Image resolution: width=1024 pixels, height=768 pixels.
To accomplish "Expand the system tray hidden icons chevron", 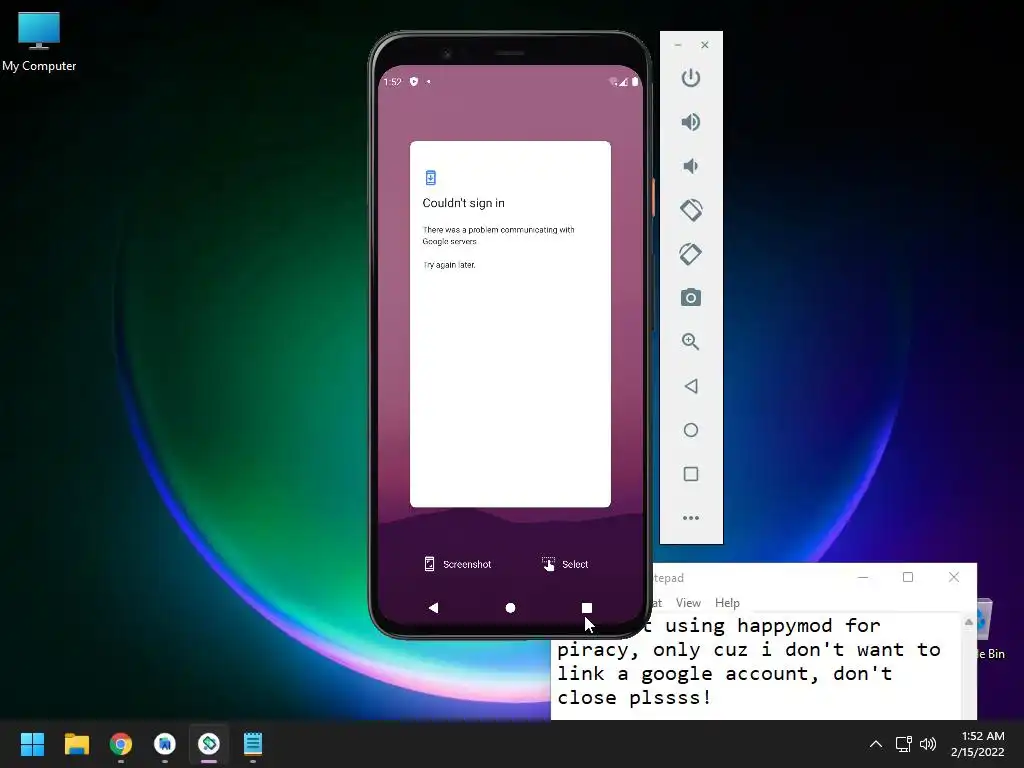I will click(x=876, y=744).
